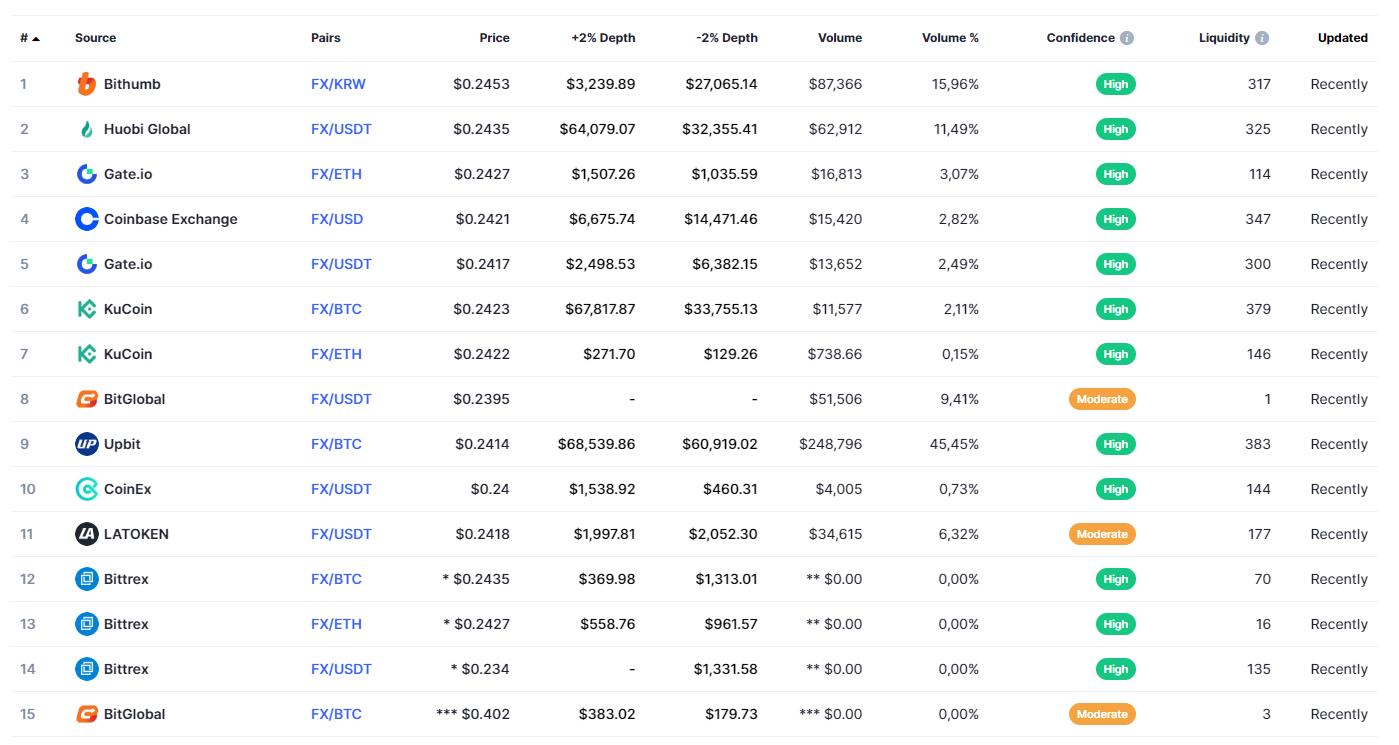Viewport: 1399px width, 745px height.
Task: Show the Liquidity column info tooltip icon
Action: [x=1262, y=38]
